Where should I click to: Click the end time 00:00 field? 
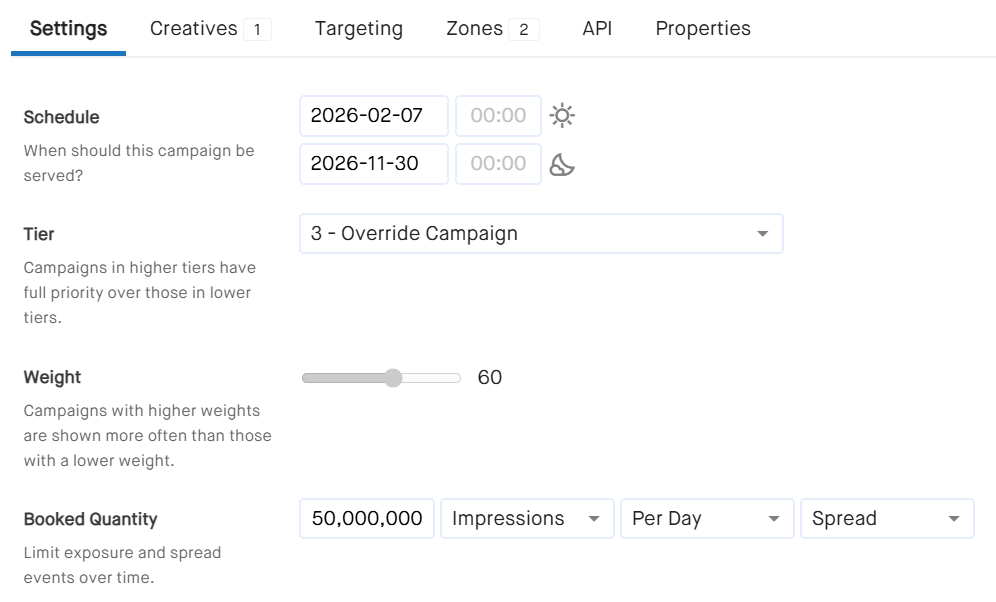[499, 164]
